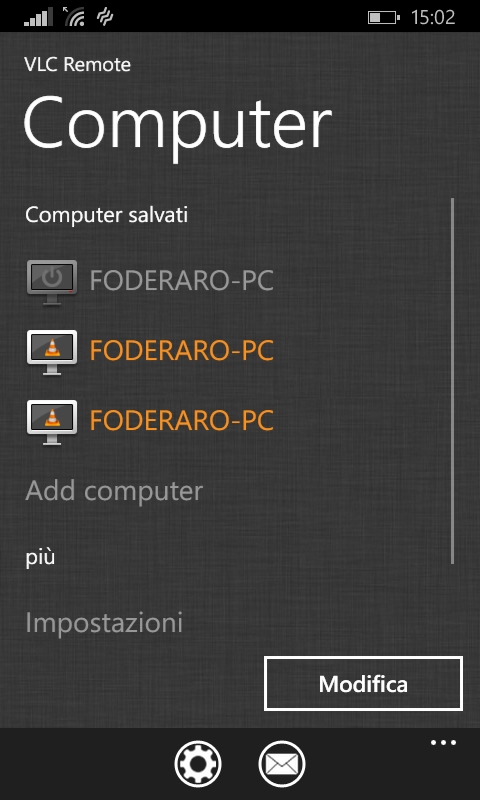Screen dimensions: 480x800
Task: Tap the battery icon in status bar
Action: 384,18
